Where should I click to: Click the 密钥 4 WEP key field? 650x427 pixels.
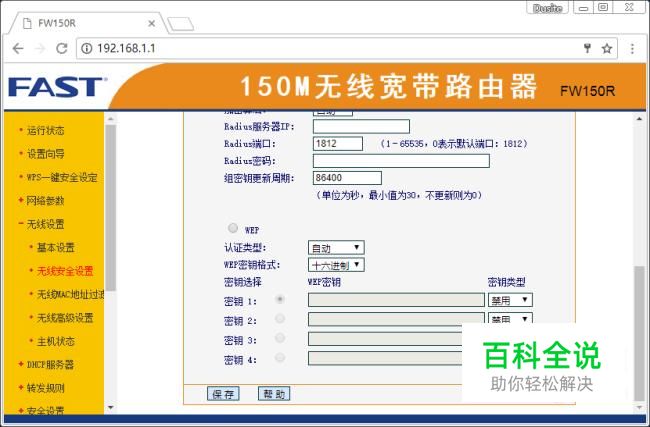click(x=385, y=358)
